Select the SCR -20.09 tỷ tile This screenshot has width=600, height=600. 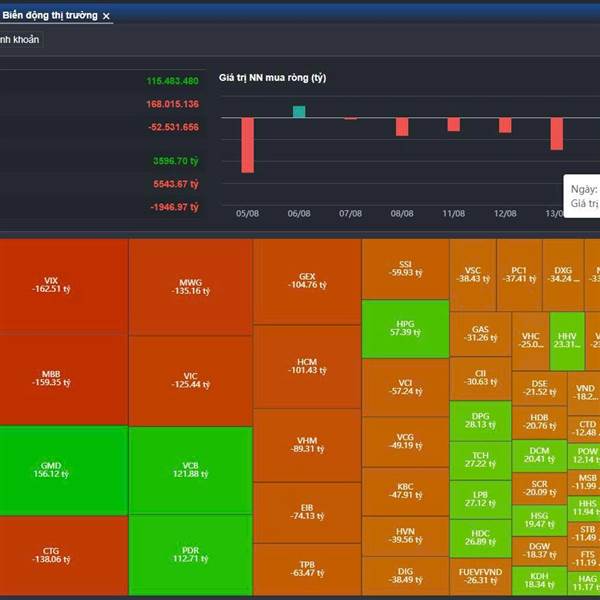coord(539,489)
